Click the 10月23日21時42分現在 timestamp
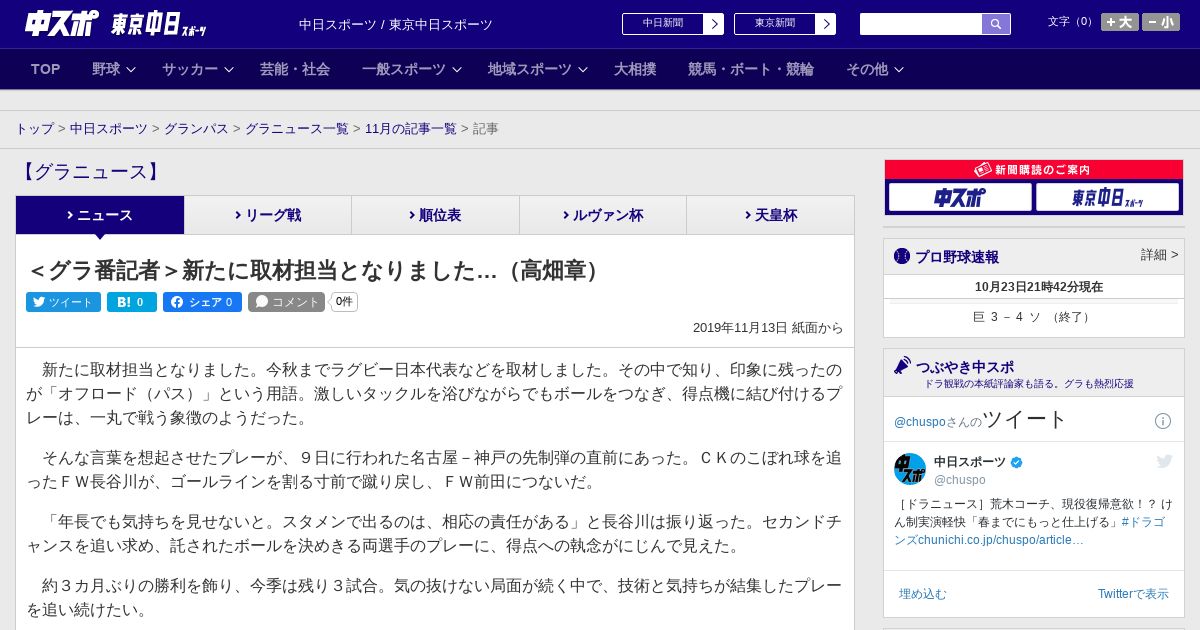1200x630 pixels. (1039, 287)
